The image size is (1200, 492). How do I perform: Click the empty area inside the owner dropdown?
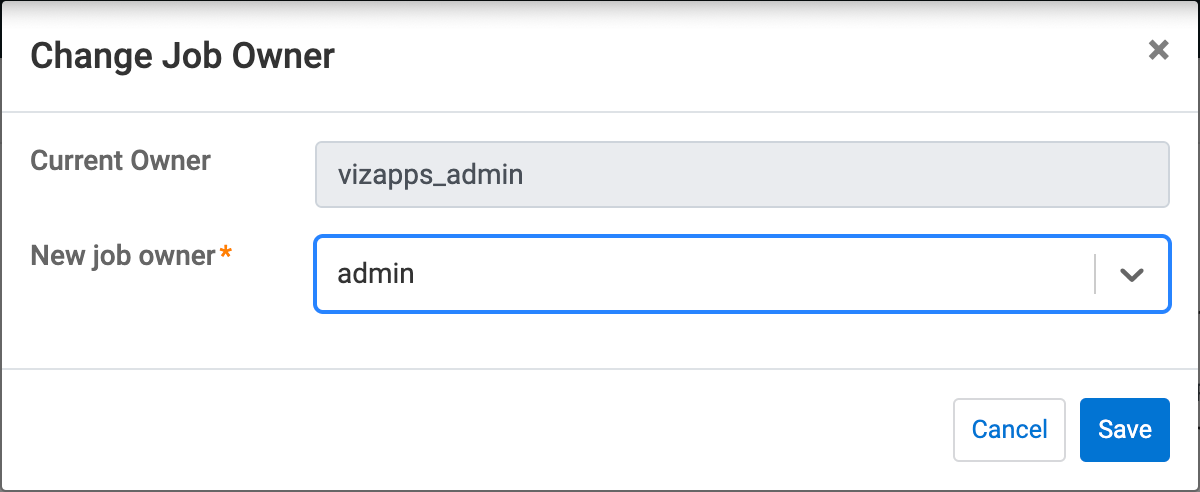[x=750, y=274]
